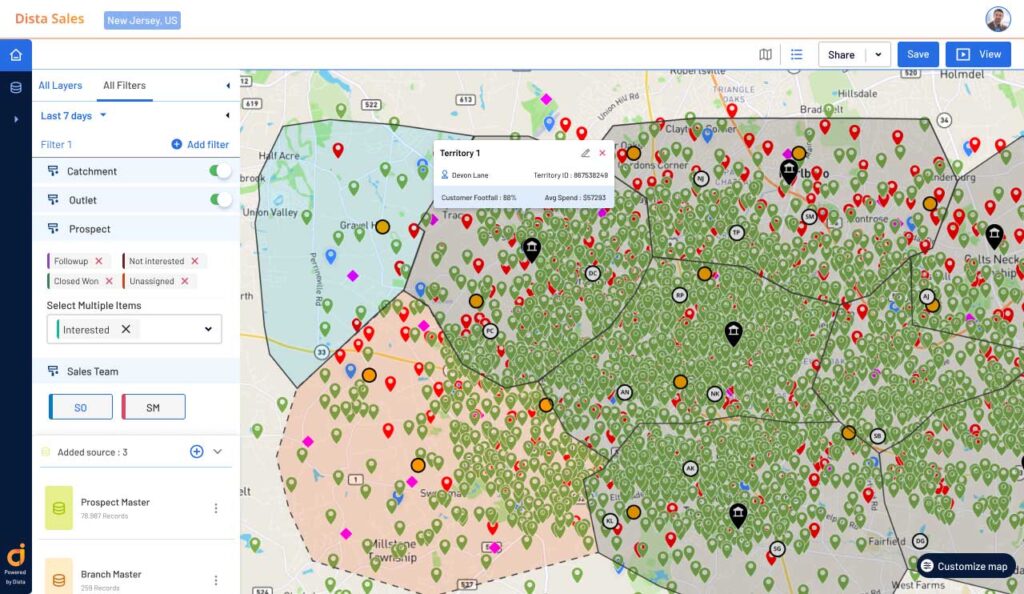Remove the Closed Won tag
1024x594 pixels.
point(109,281)
